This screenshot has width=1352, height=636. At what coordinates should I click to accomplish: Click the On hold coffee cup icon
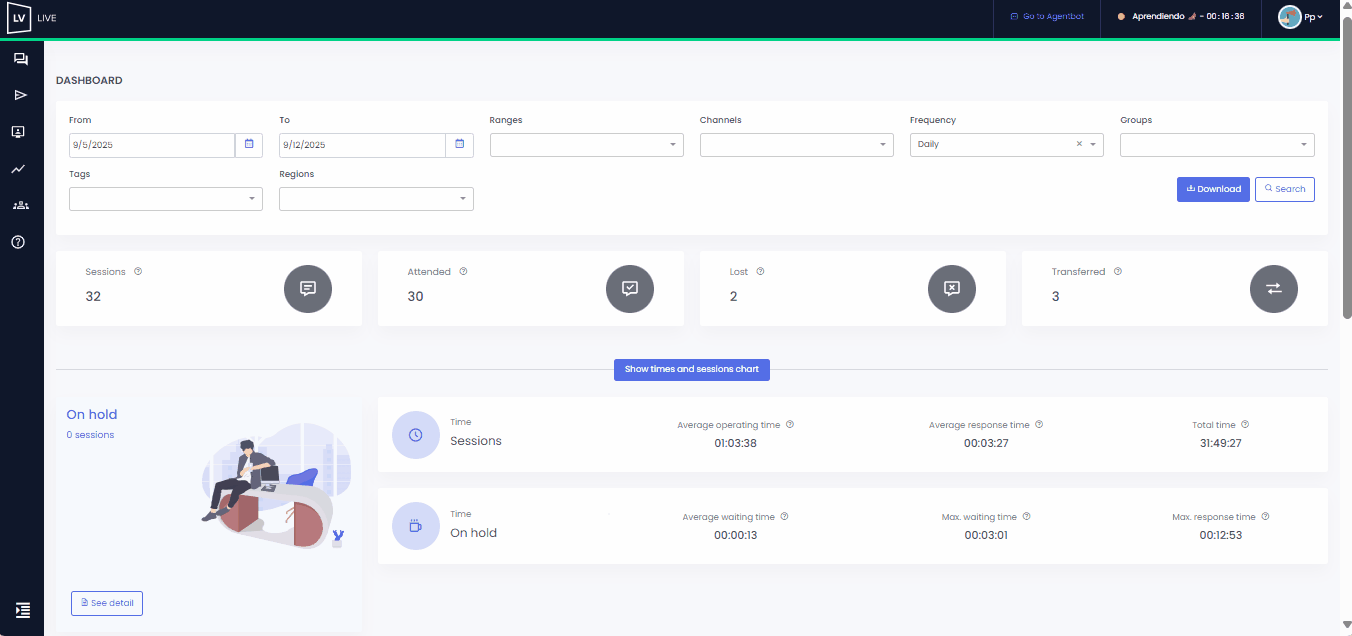[416, 526]
